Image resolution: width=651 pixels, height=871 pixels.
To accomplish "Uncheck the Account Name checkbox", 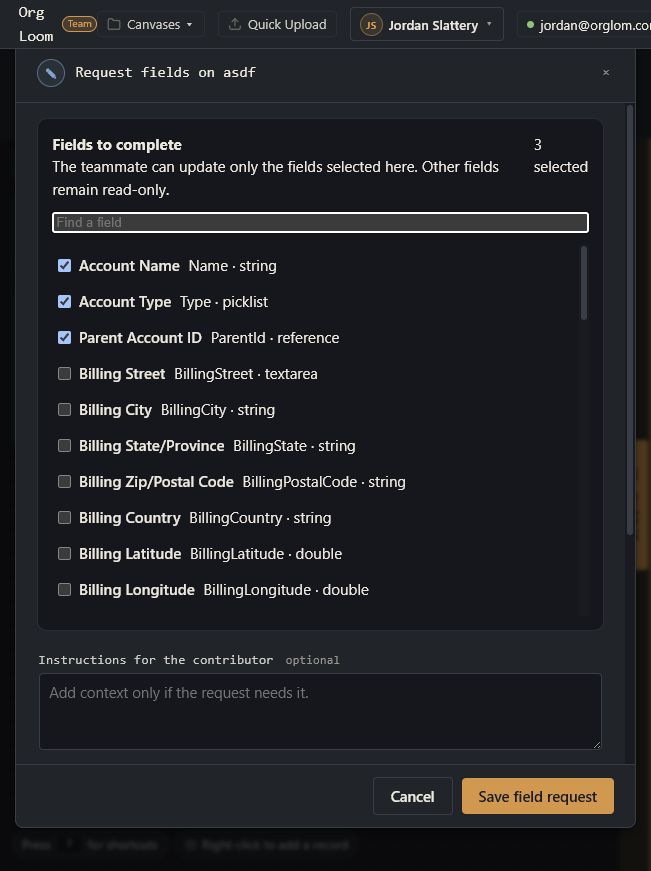I will click(x=64, y=266).
